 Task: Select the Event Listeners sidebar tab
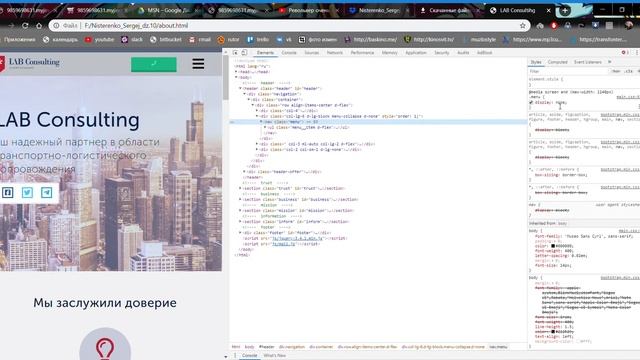[x=588, y=62]
